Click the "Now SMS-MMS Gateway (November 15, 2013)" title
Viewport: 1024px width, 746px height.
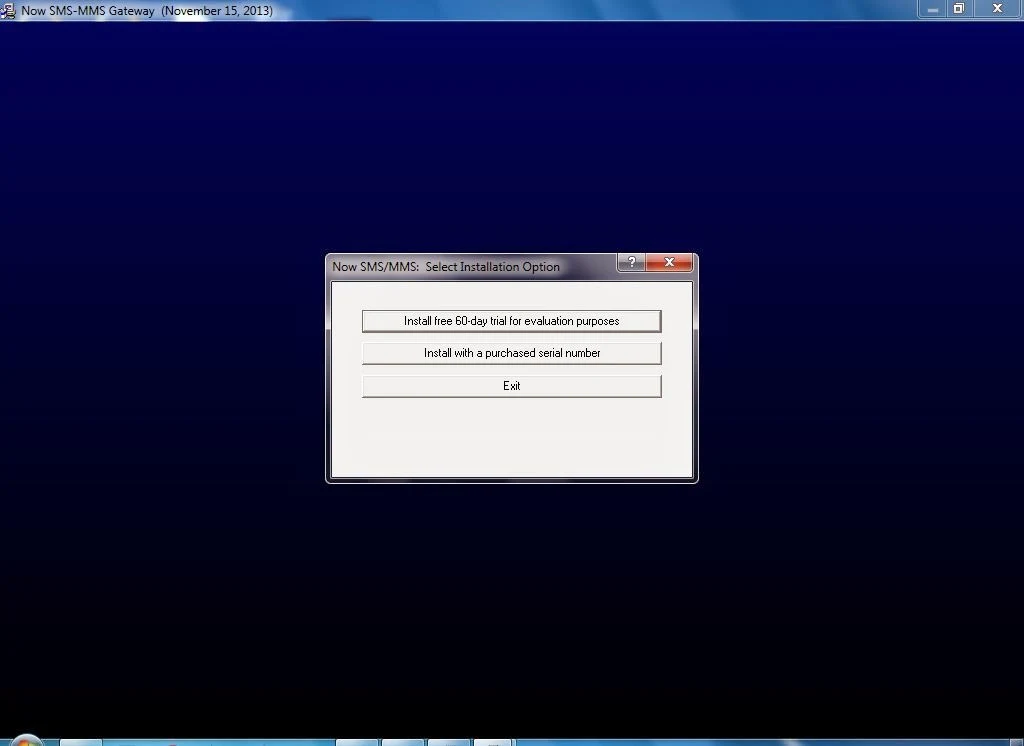point(147,10)
